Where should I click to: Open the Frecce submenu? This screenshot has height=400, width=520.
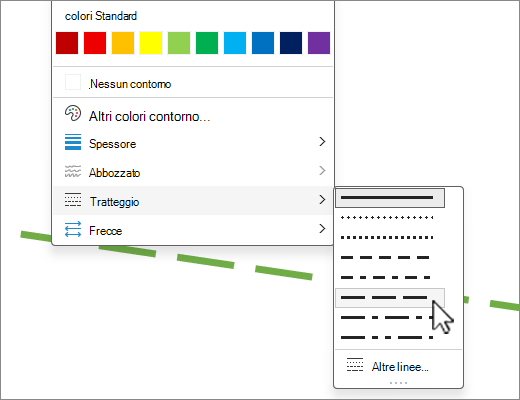[193, 230]
